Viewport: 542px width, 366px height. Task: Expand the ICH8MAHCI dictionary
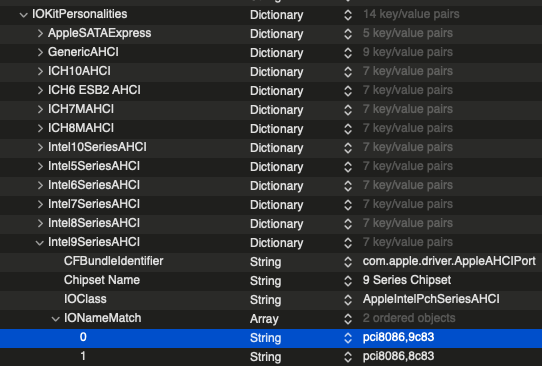coord(40,129)
